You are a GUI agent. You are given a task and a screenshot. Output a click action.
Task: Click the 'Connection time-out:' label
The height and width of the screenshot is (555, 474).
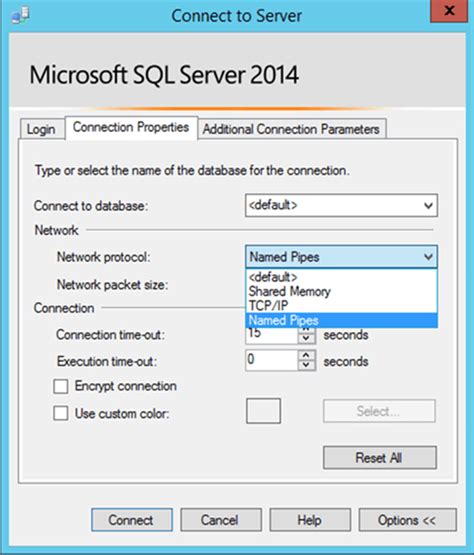(x=110, y=335)
